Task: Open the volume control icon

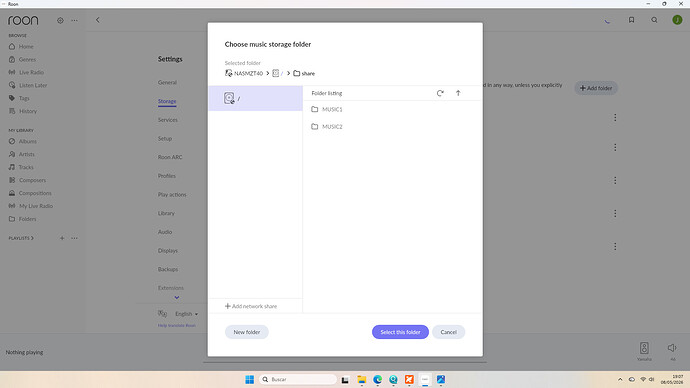Action: (x=672, y=348)
